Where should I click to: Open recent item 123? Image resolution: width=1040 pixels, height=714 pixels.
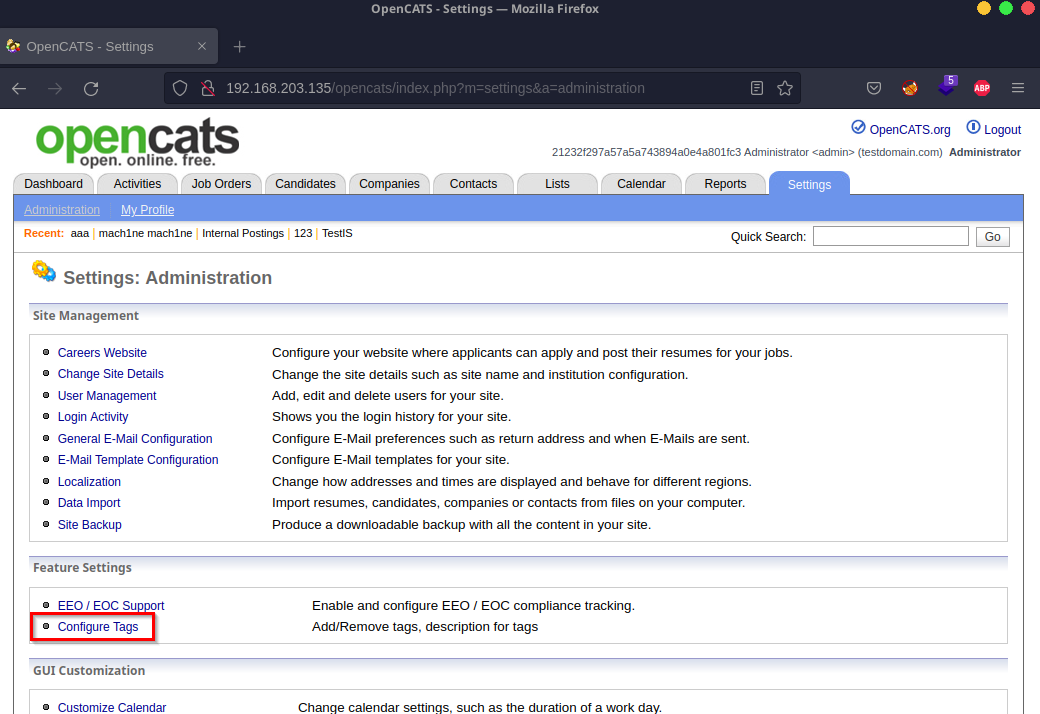[303, 234]
